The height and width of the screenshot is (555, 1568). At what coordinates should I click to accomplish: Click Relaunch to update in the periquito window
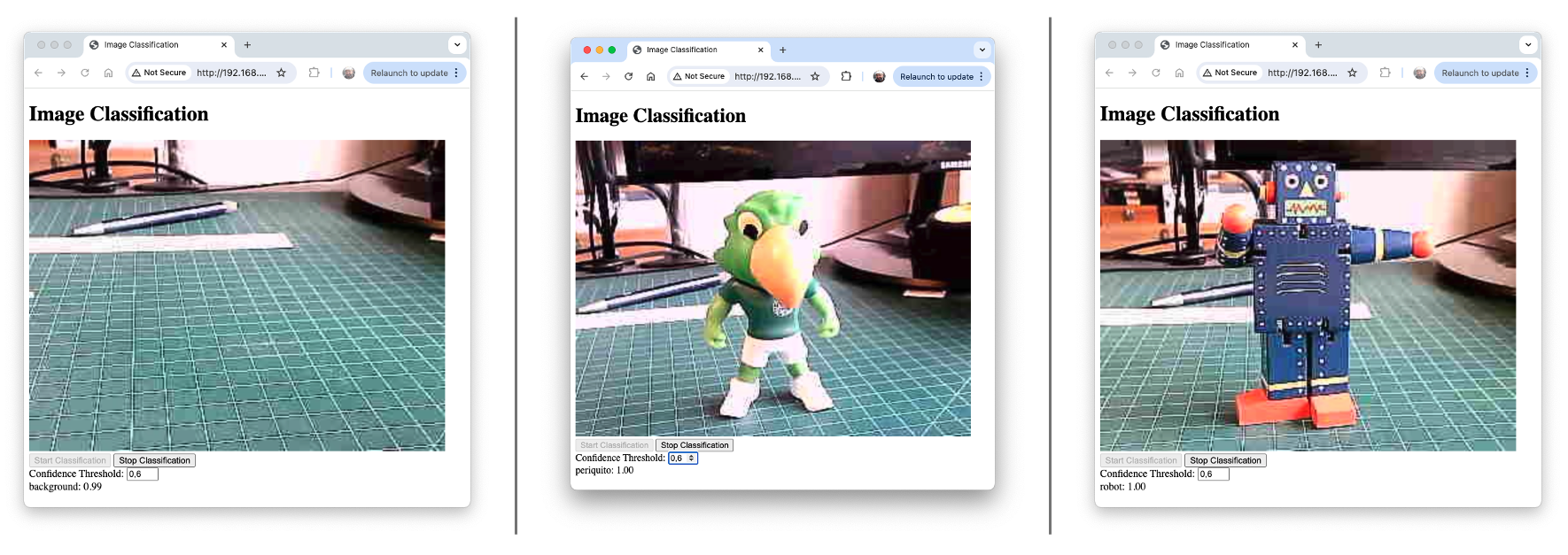coord(936,77)
